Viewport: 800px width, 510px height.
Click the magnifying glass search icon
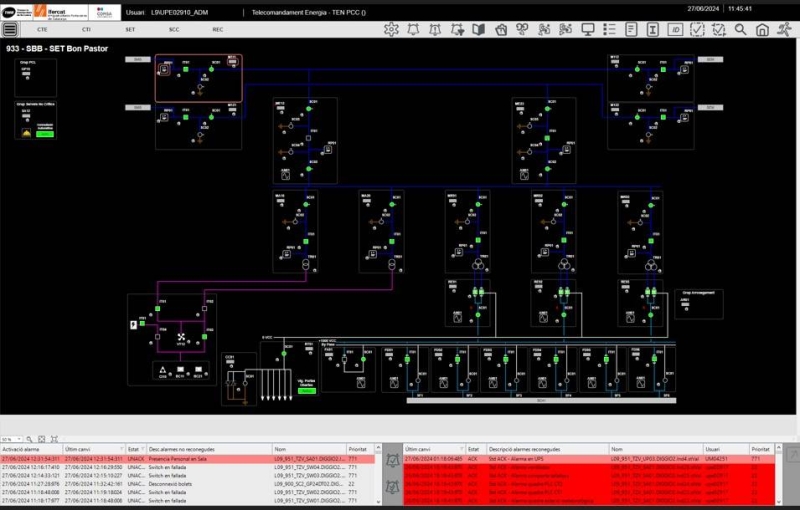point(740,30)
